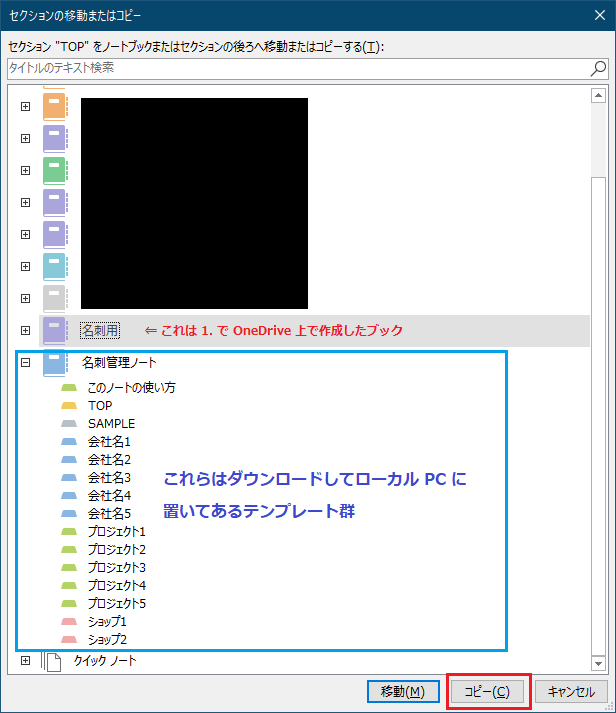Viewport: 616px width, 713px height.
Task: Select the プロジェクト2 section
Action: pyautogui.click(x=117, y=550)
